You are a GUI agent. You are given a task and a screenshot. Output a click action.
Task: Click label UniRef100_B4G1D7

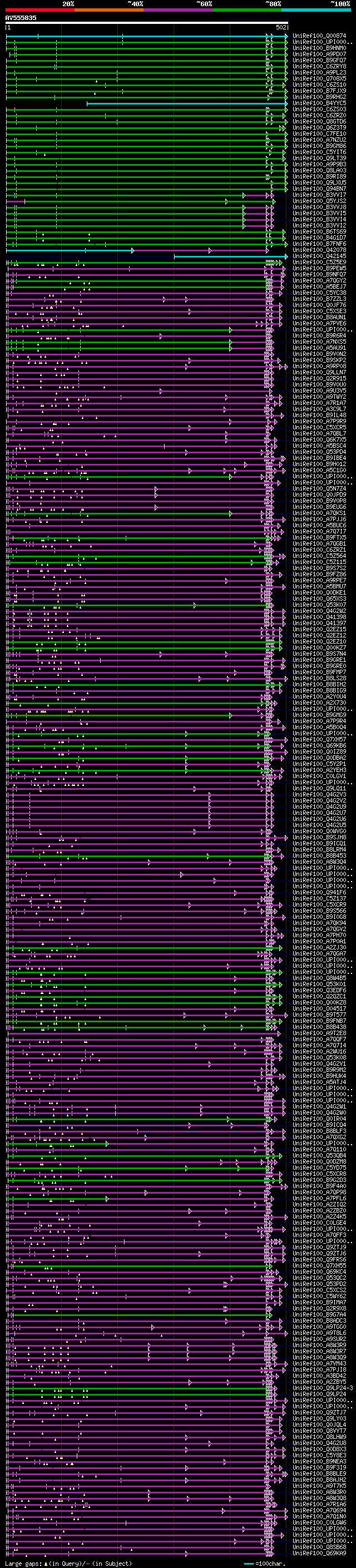[319, 238]
